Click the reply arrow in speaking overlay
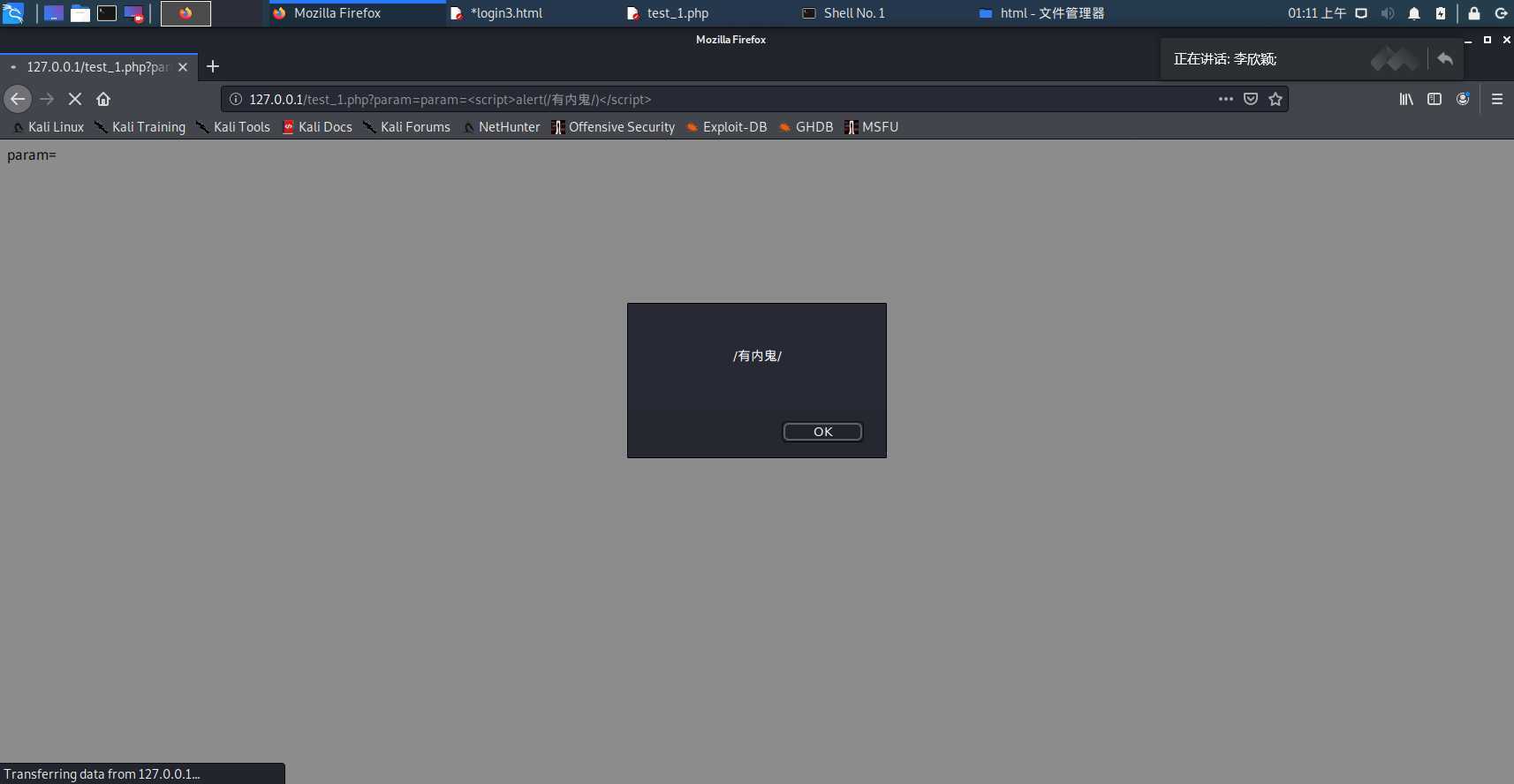Image resolution: width=1514 pixels, height=784 pixels. tap(1445, 59)
